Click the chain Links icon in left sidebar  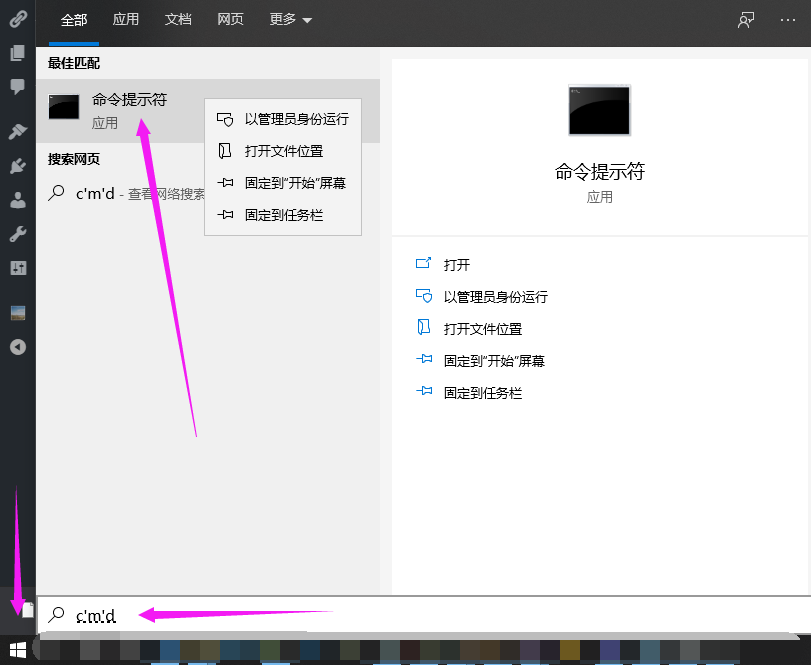point(17,19)
